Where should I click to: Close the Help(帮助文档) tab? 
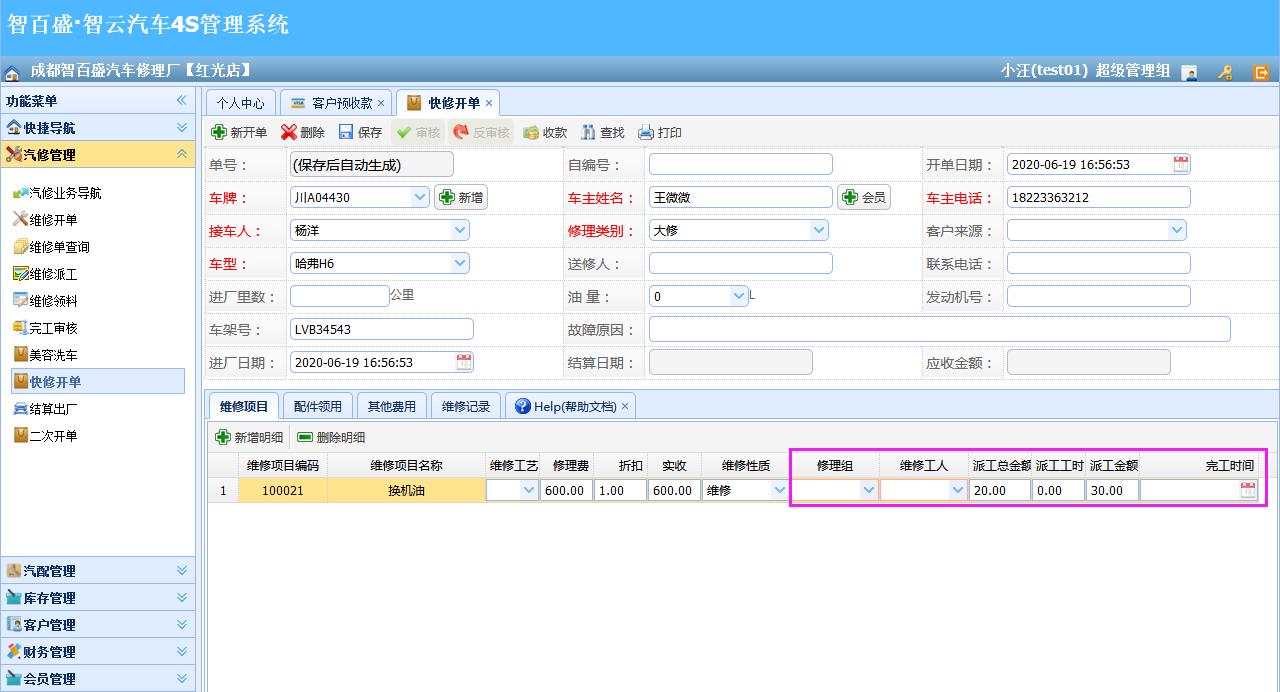[x=624, y=406]
